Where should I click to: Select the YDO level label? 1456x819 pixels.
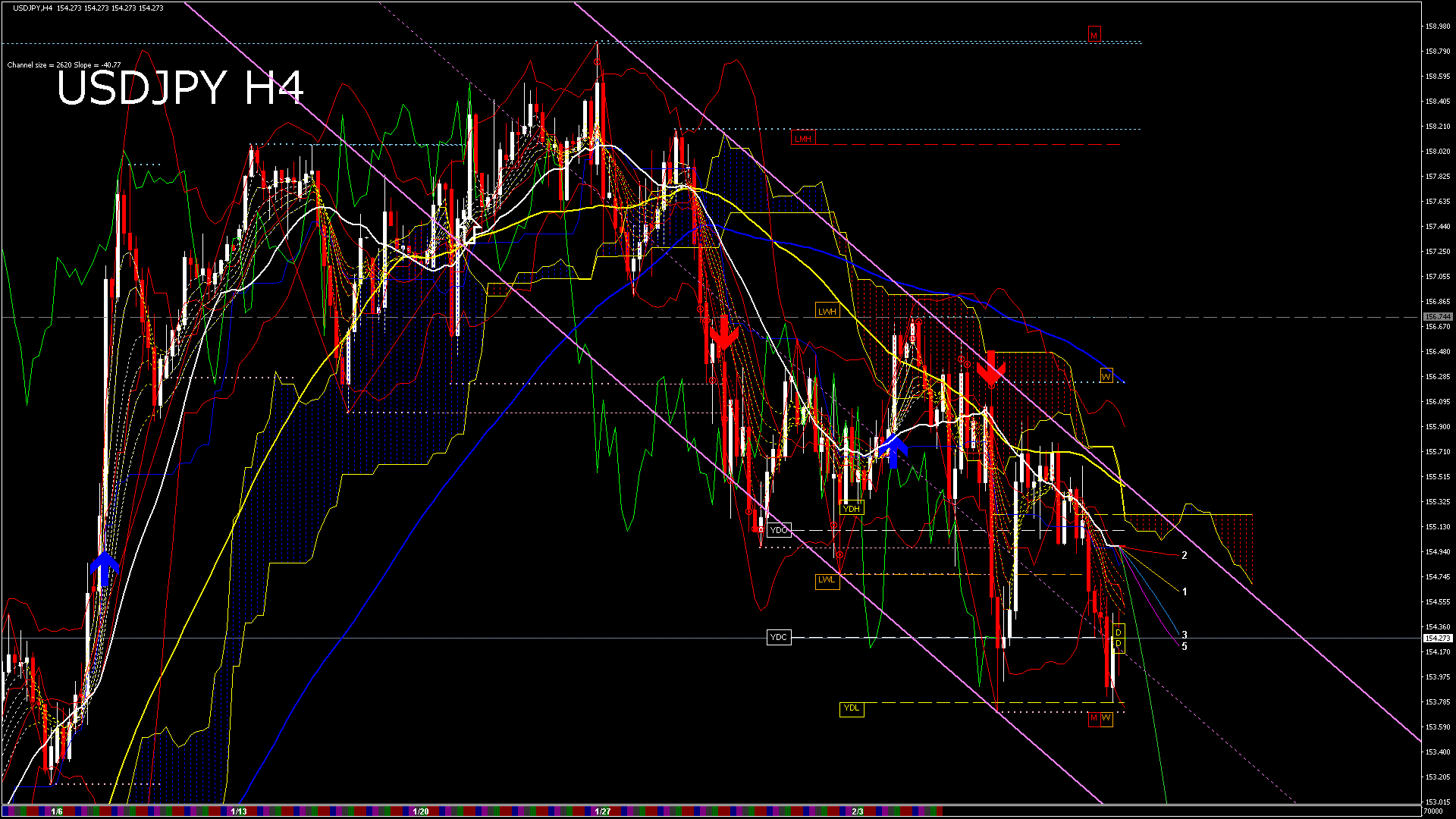click(779, 530)
